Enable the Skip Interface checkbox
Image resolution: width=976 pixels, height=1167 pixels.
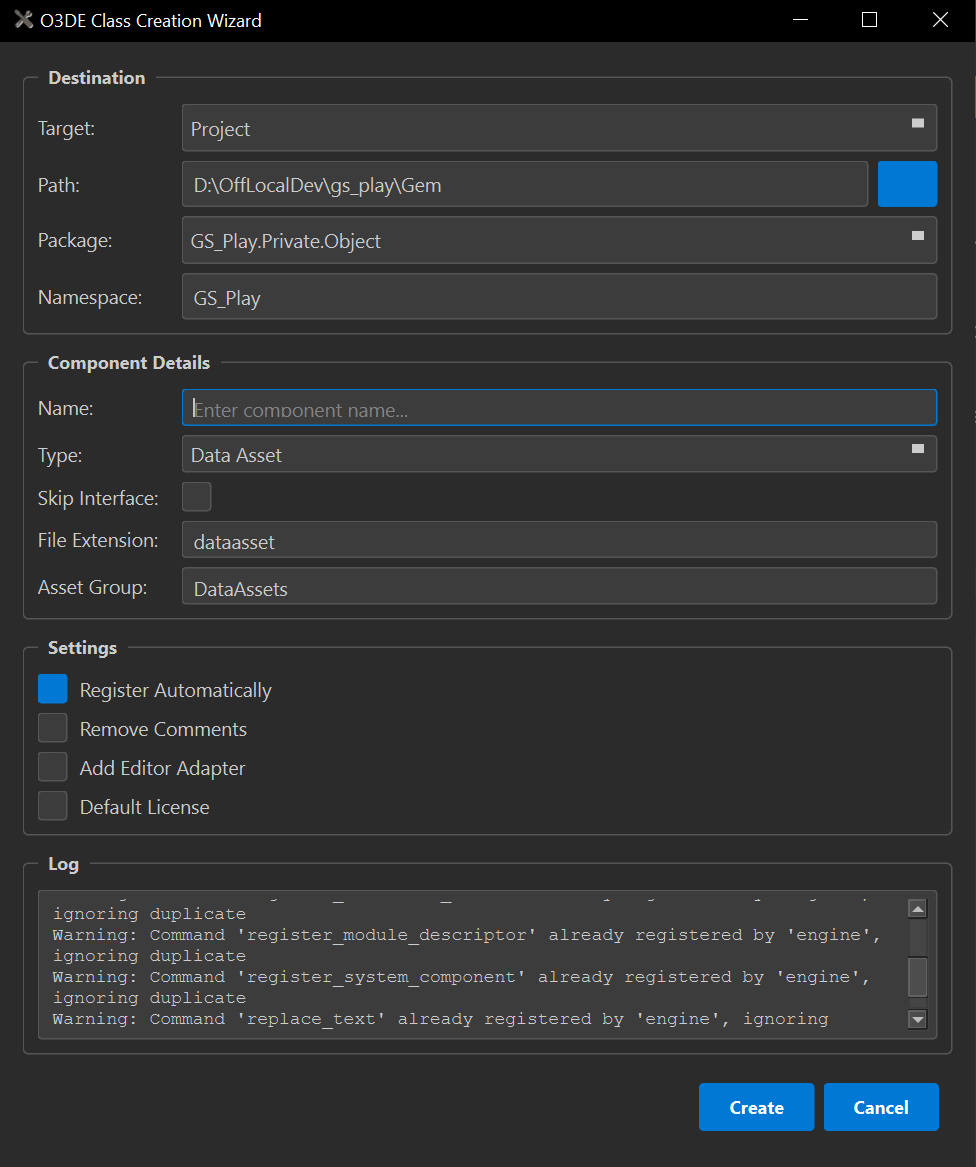(196, 496)
